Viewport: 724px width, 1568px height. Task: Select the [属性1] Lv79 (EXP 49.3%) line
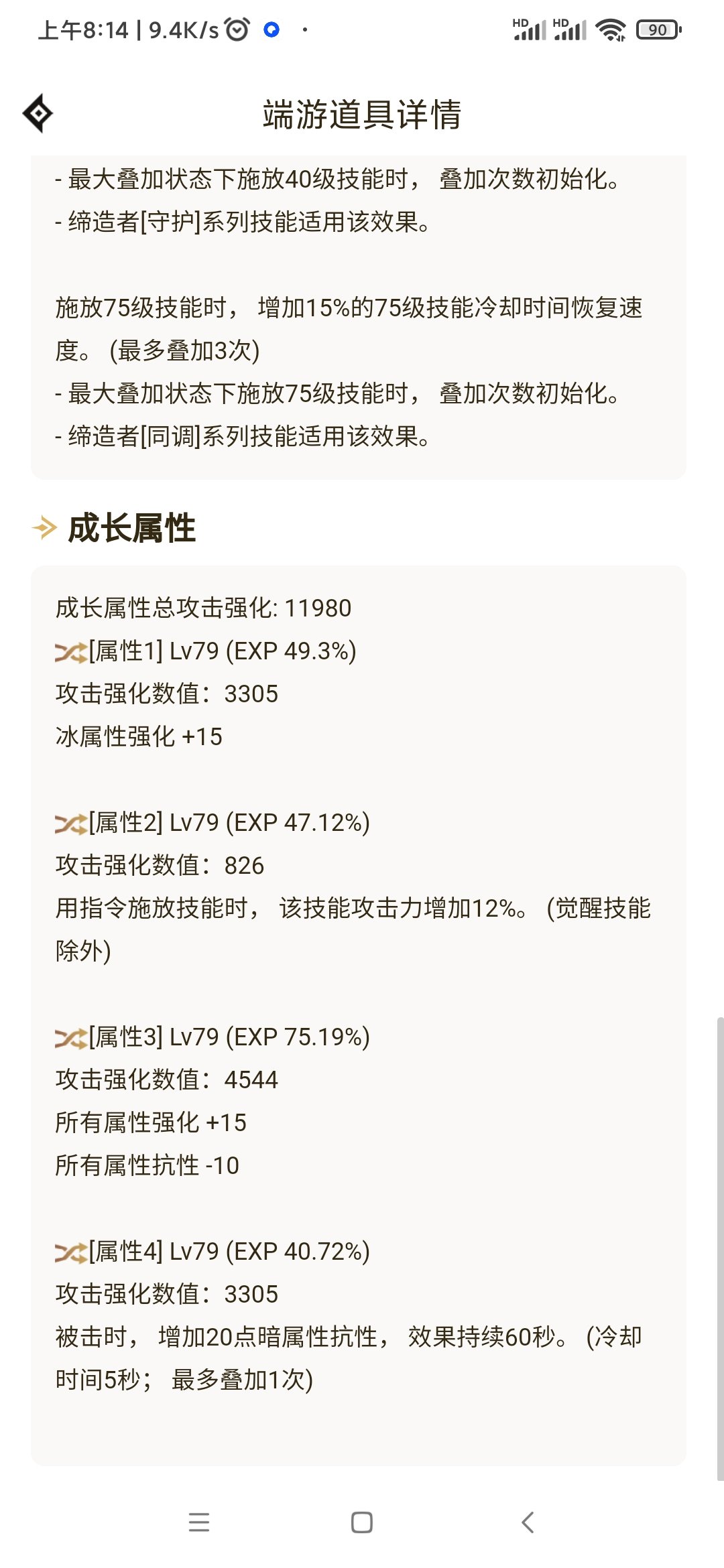click(x=206, y=651)
